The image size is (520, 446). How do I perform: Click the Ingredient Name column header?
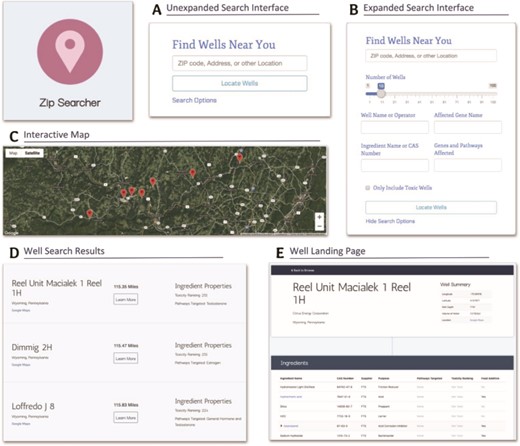pos(291,378)
